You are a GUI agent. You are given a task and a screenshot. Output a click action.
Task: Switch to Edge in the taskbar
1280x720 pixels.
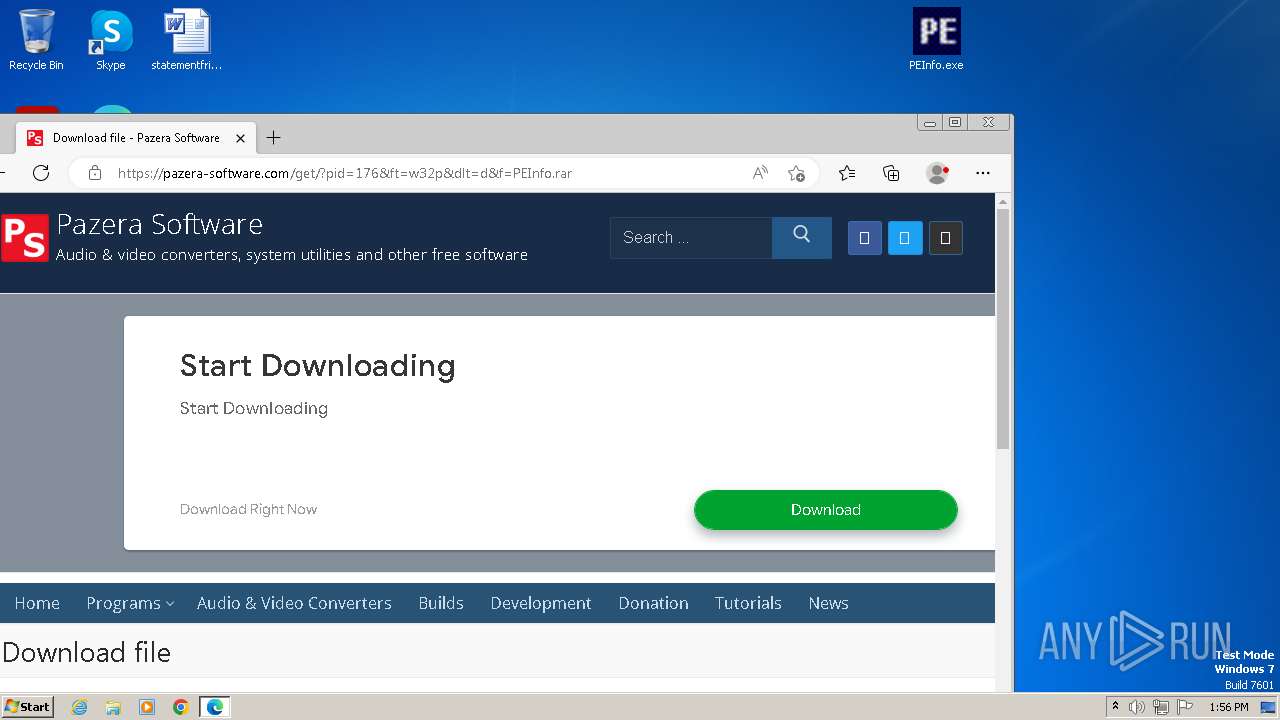coord(215,707)
